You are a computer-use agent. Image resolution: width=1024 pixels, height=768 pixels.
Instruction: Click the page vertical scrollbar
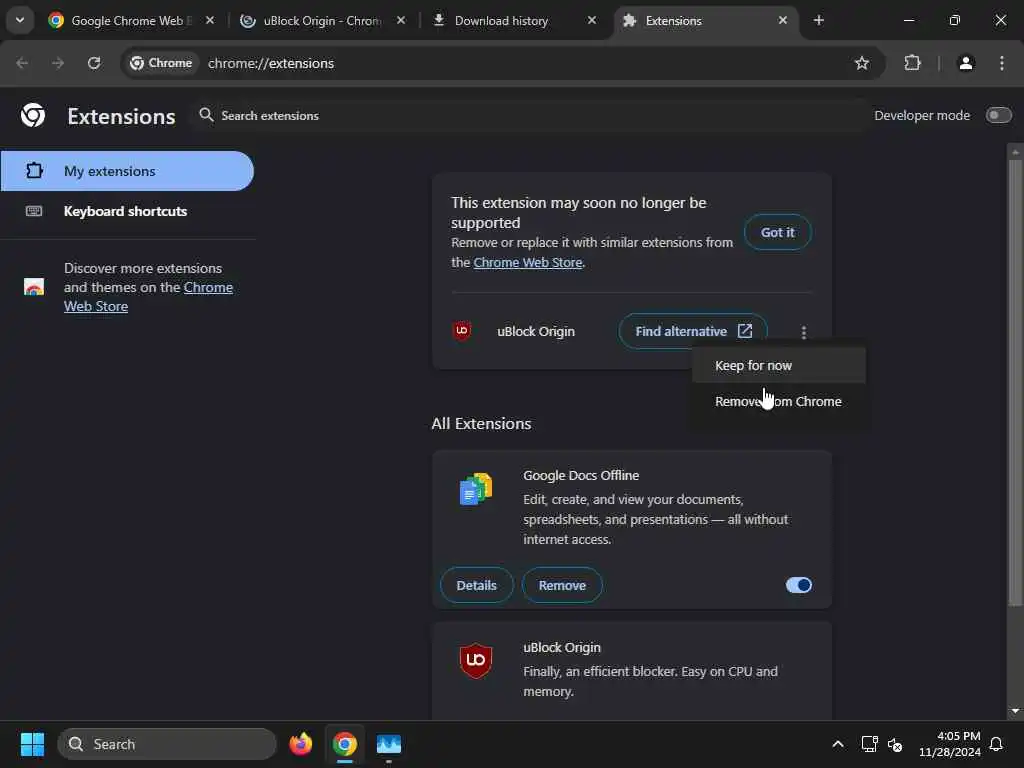tap(1014, 383)
